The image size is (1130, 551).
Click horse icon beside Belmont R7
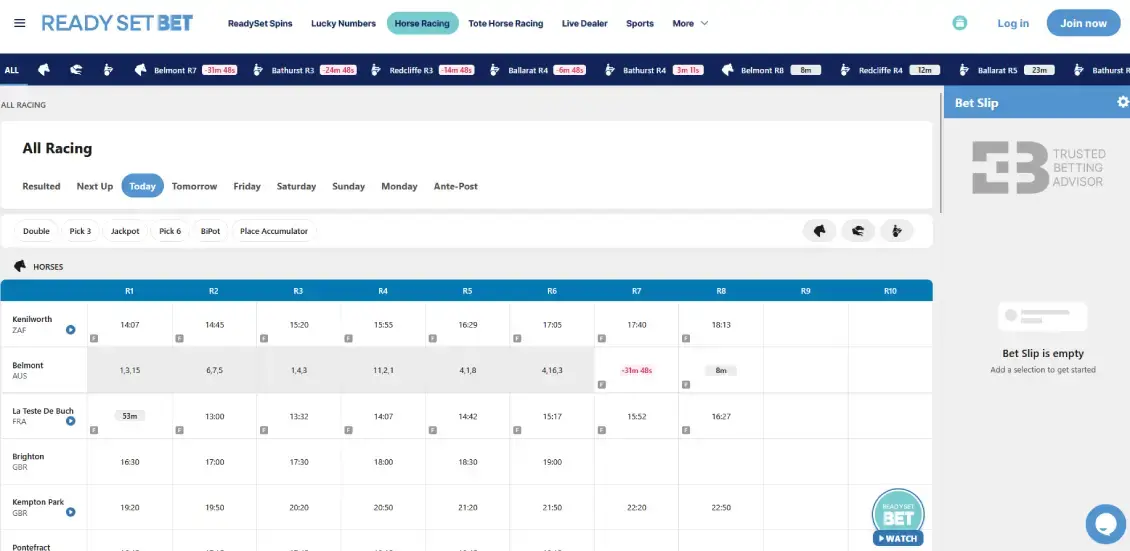[141, 70]
